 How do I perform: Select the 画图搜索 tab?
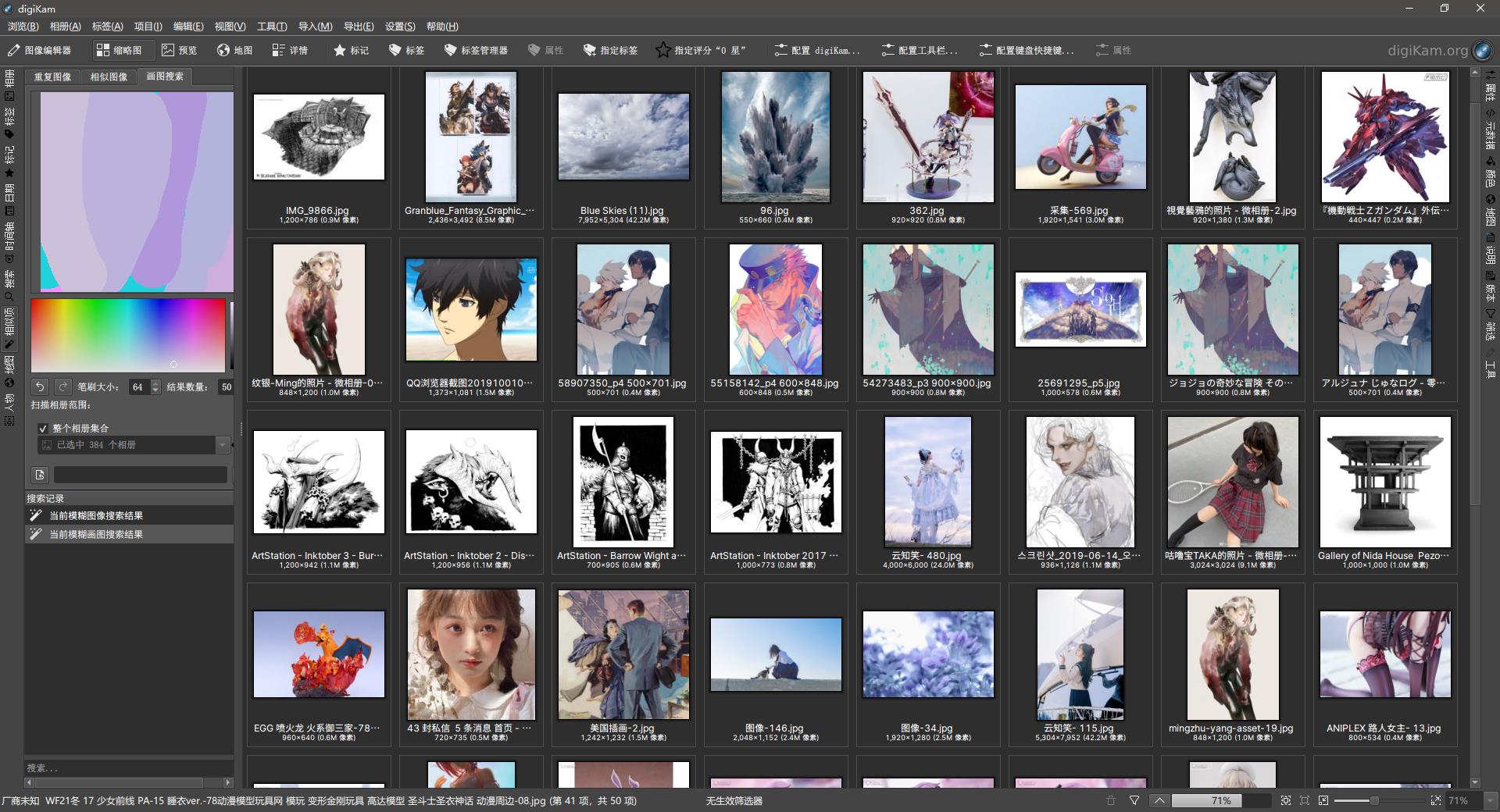(165, 77)
